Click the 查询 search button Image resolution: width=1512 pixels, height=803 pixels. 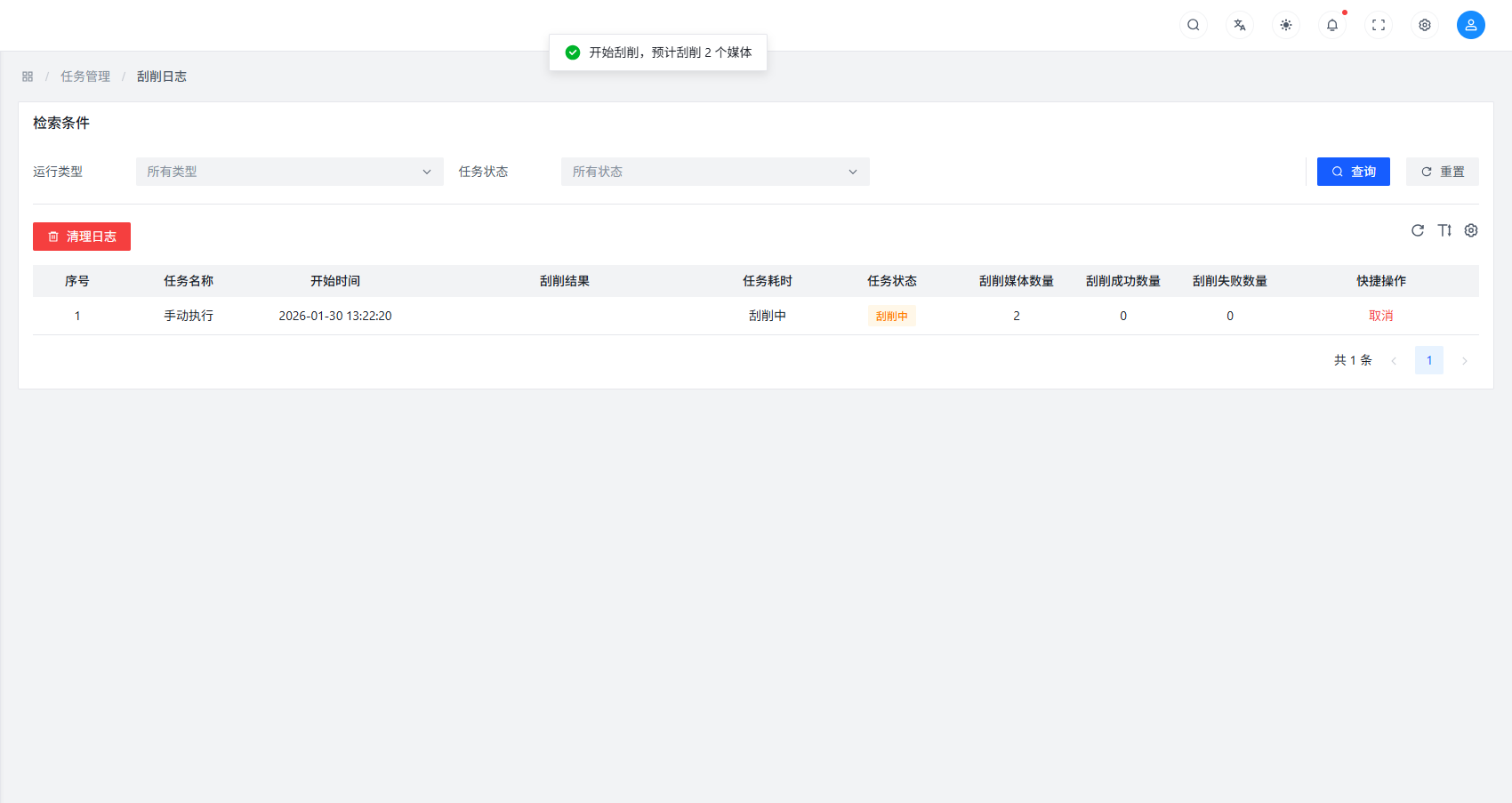1353,172
